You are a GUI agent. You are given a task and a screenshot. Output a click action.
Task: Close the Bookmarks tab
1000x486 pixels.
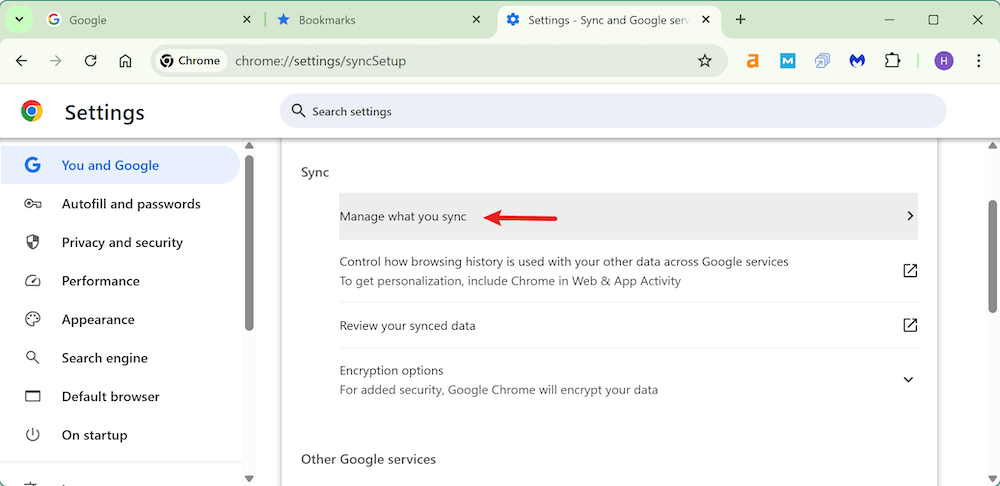pos(476,20)
